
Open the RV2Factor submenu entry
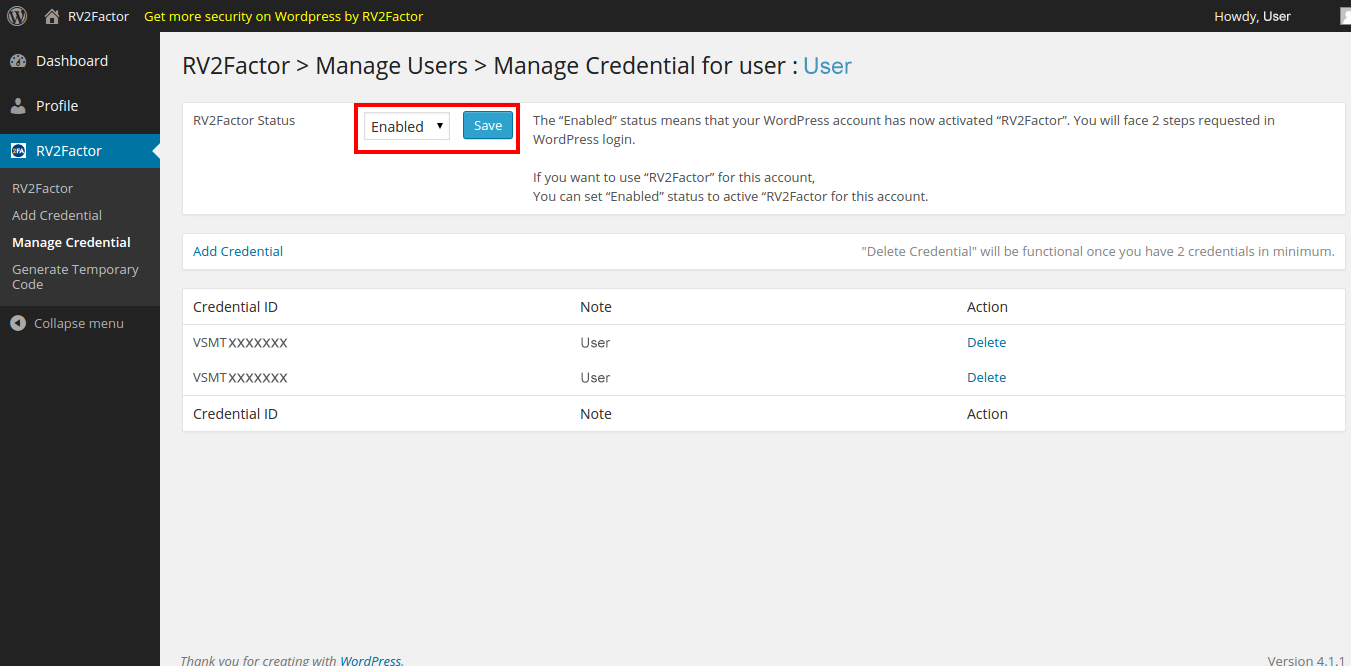(42, 188)
